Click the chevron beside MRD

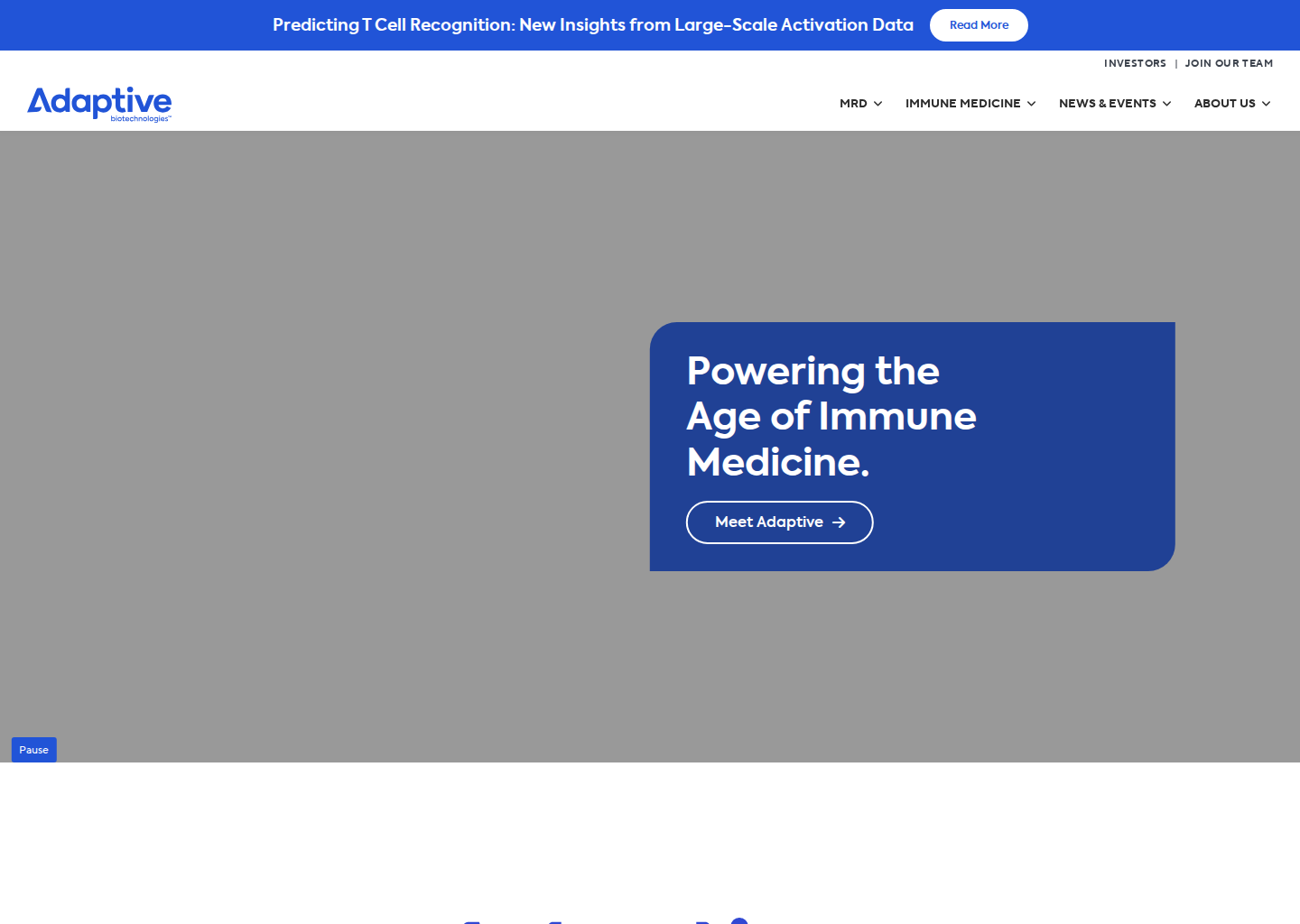click(877, 104)
